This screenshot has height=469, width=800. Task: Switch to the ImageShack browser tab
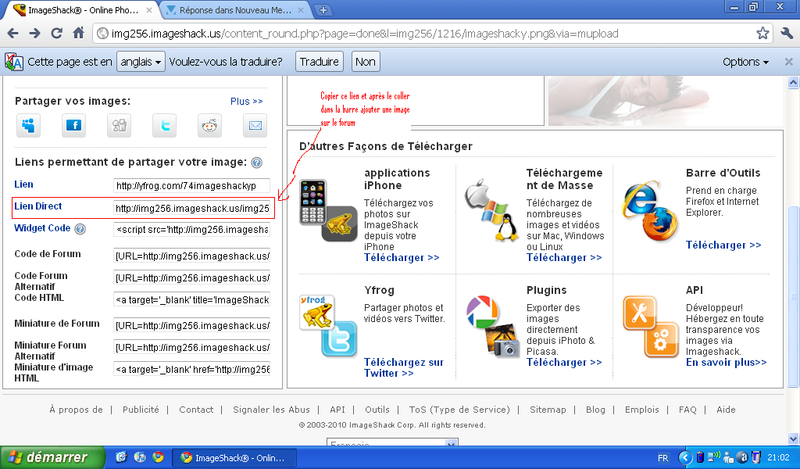(x=82, y=10)
